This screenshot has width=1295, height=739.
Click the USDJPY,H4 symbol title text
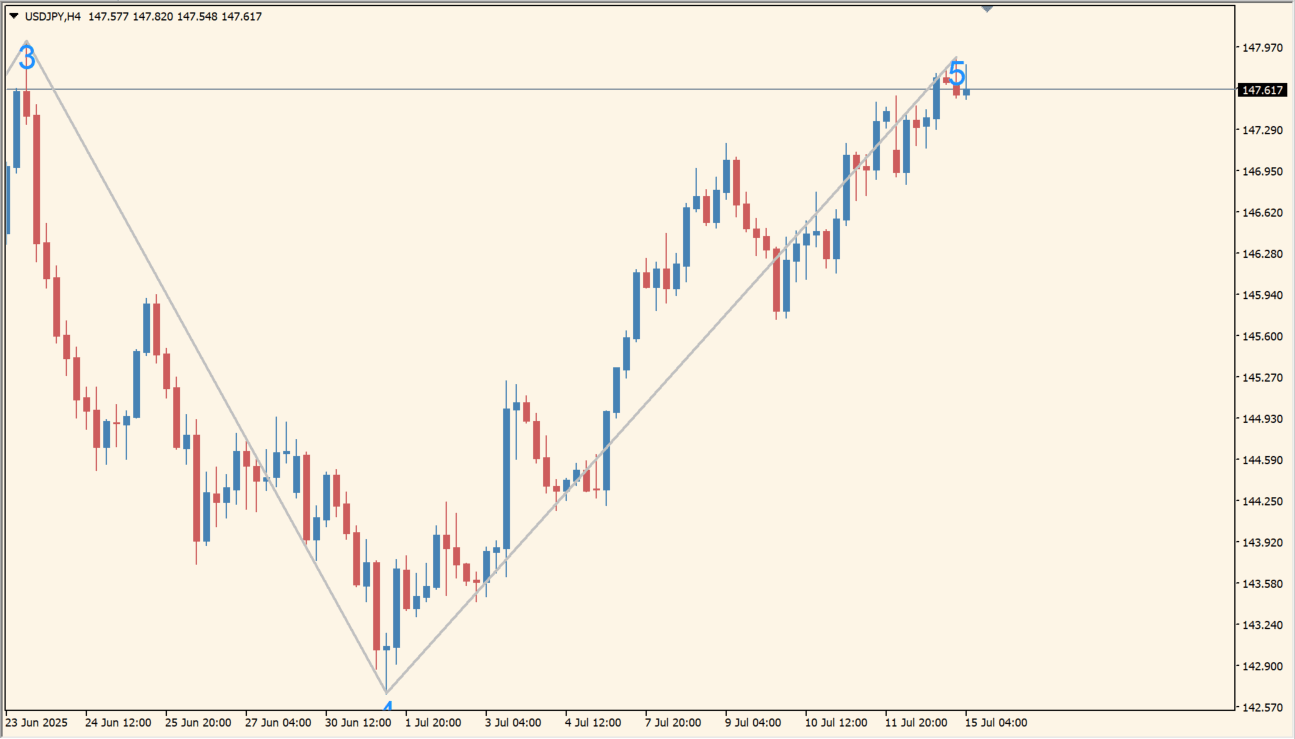[x=52, y=16]
